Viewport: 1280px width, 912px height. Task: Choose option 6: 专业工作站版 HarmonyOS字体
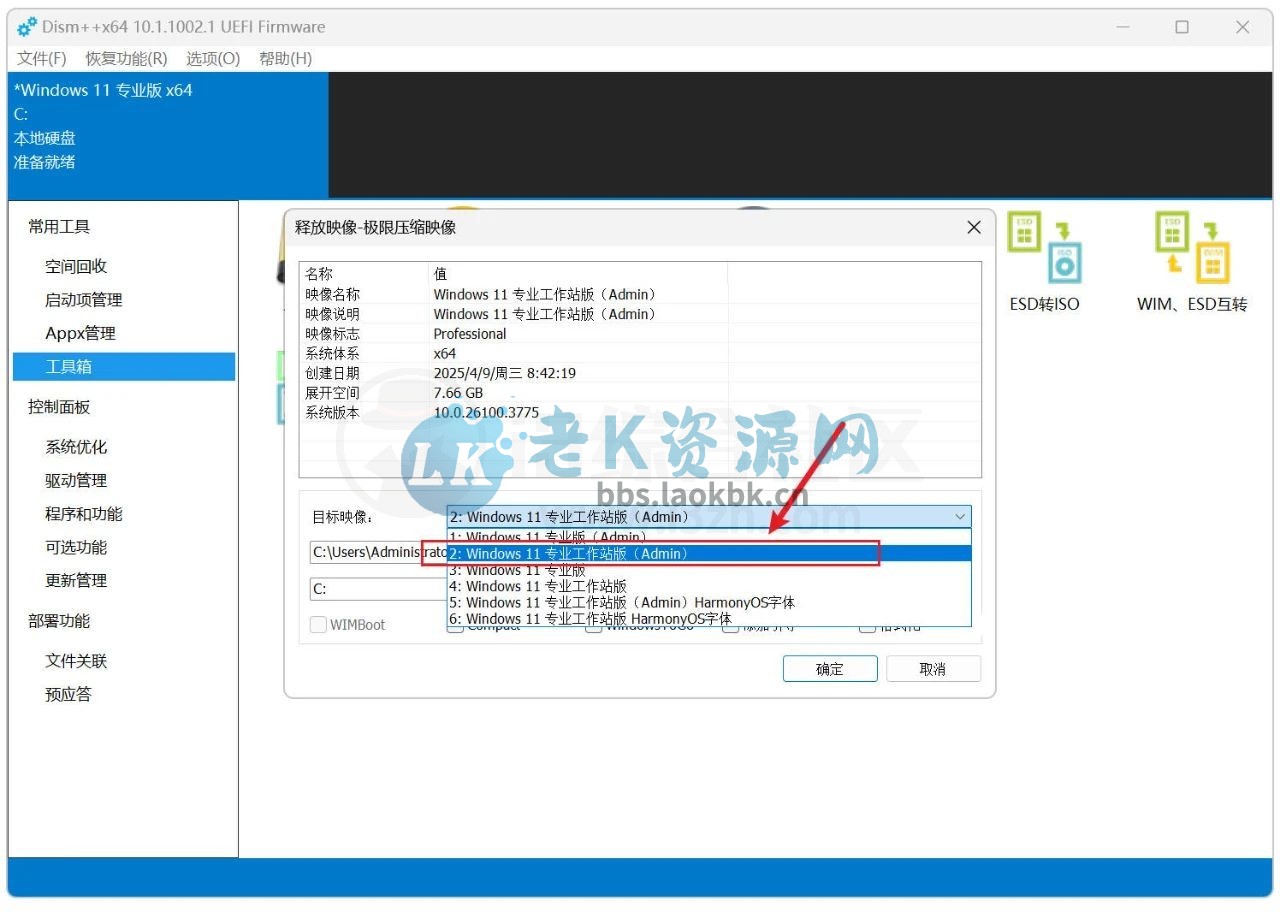click(x=709, y=618)
